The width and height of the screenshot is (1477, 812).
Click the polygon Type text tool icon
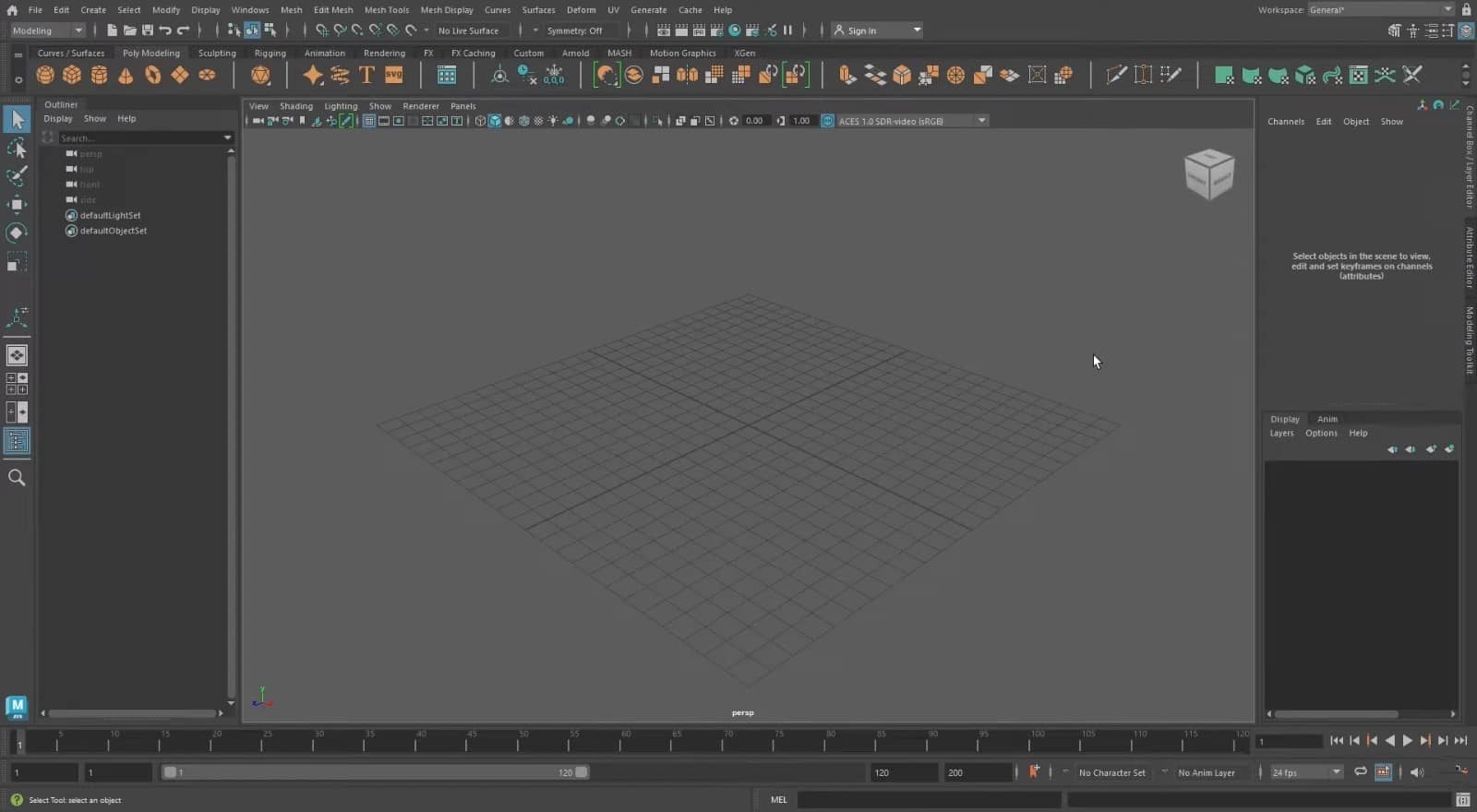[366, 76]
